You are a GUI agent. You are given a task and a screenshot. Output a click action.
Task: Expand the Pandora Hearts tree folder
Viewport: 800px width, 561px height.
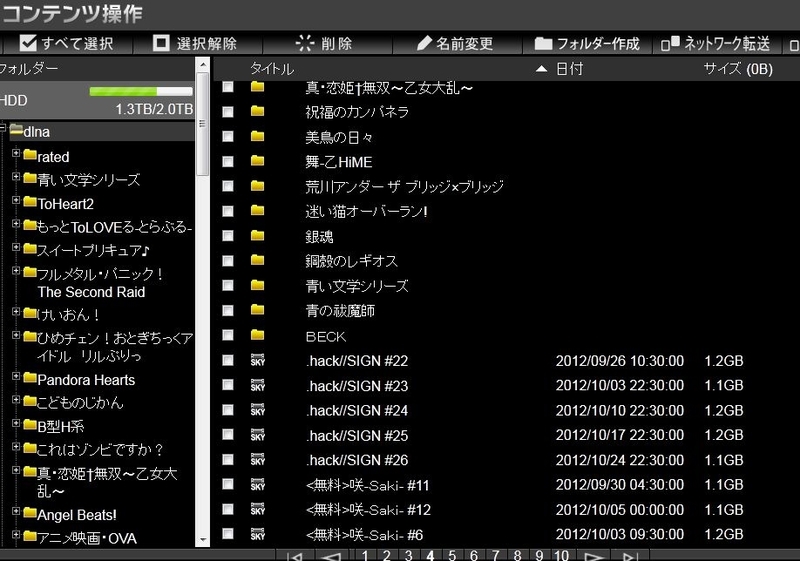[16, 377]
